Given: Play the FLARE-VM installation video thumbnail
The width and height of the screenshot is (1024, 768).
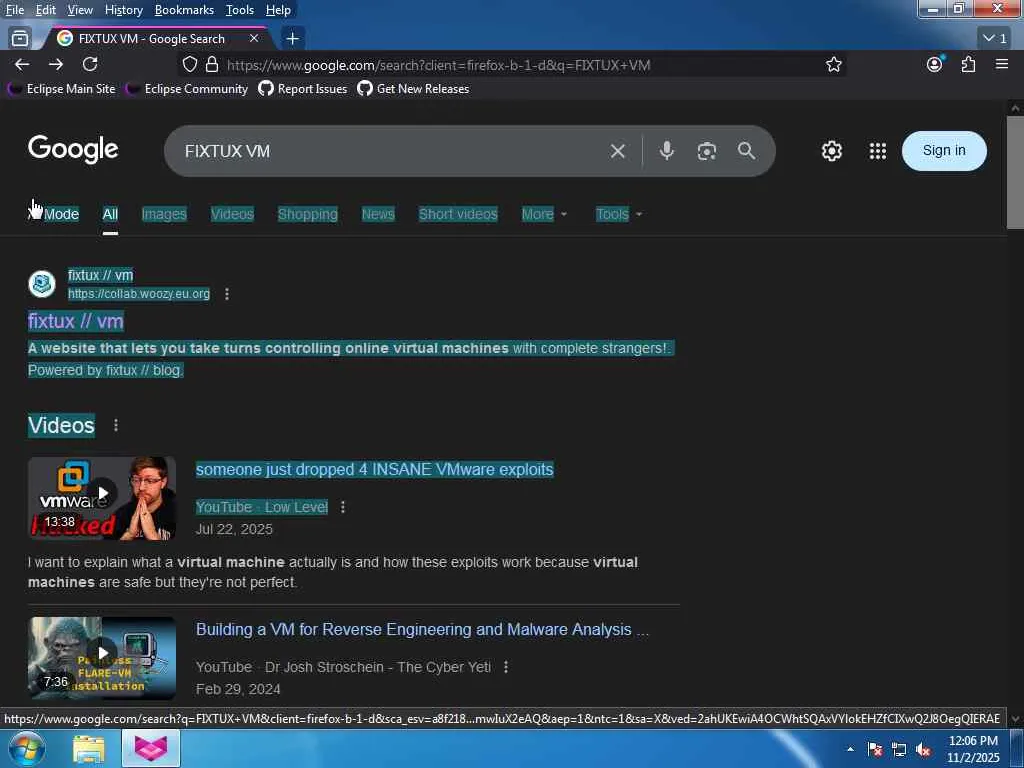Looking at the screenshot, I should point(102,658).
